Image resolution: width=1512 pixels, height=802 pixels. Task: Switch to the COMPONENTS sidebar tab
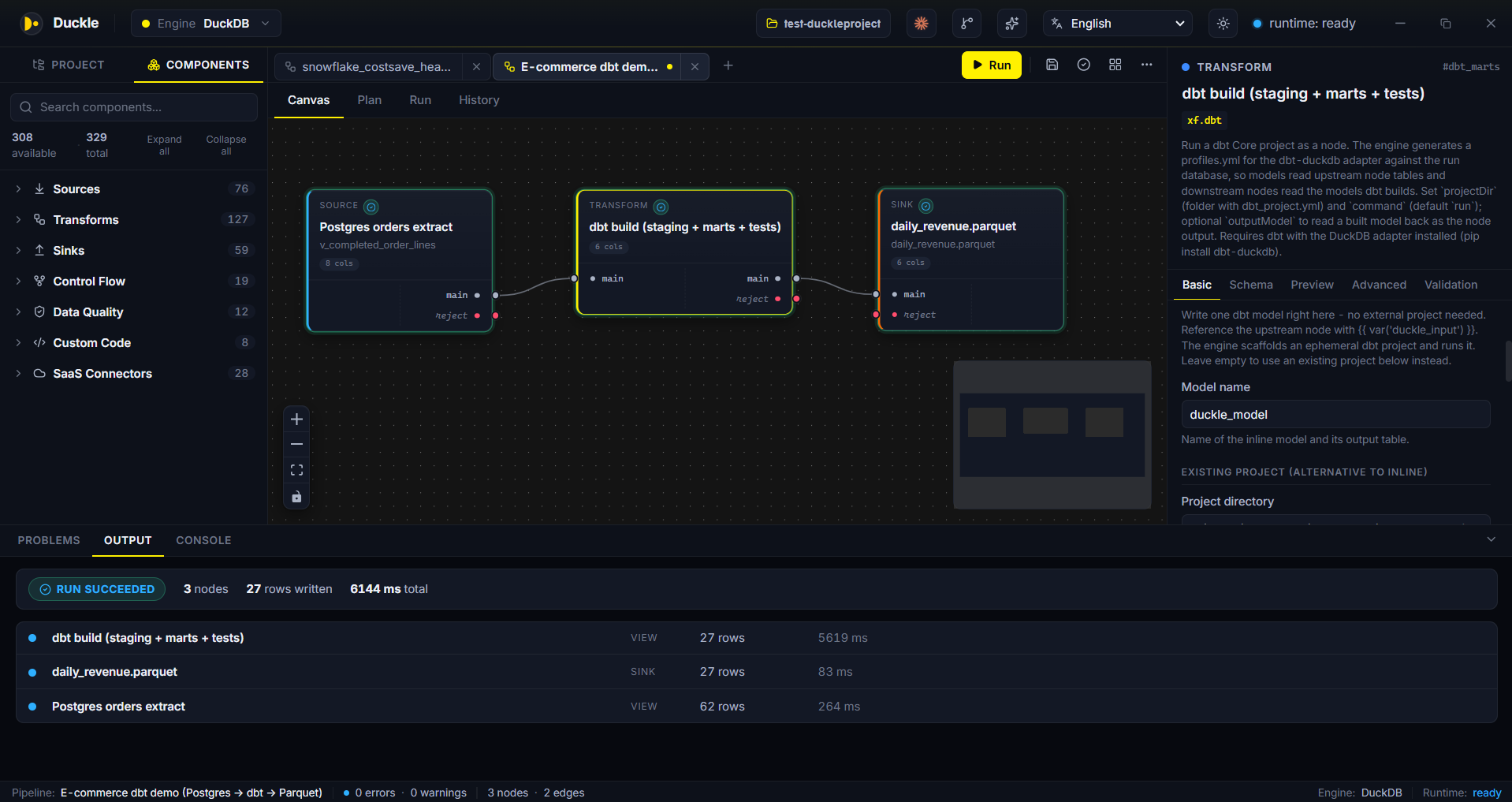pyautogui.click(x=199, y=65)
